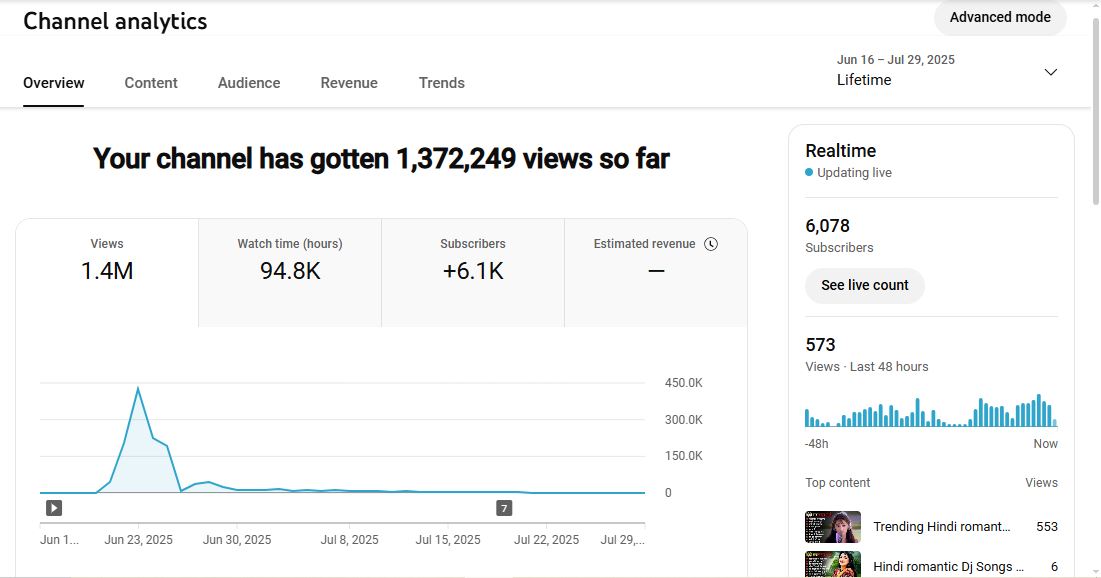Select the Trends tab

(441, 83)
